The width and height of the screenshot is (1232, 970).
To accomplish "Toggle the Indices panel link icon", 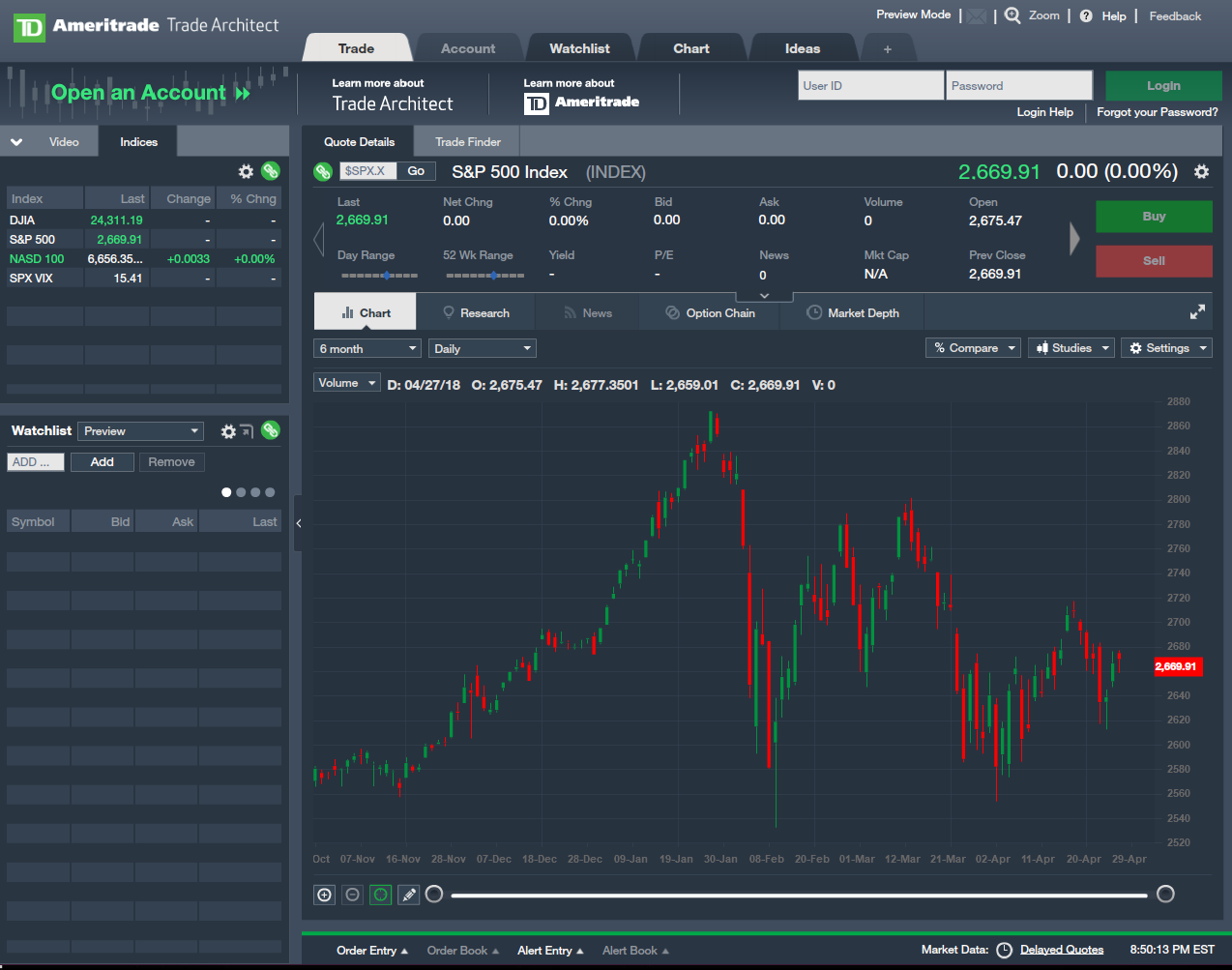I will click(x=271, y=170).
